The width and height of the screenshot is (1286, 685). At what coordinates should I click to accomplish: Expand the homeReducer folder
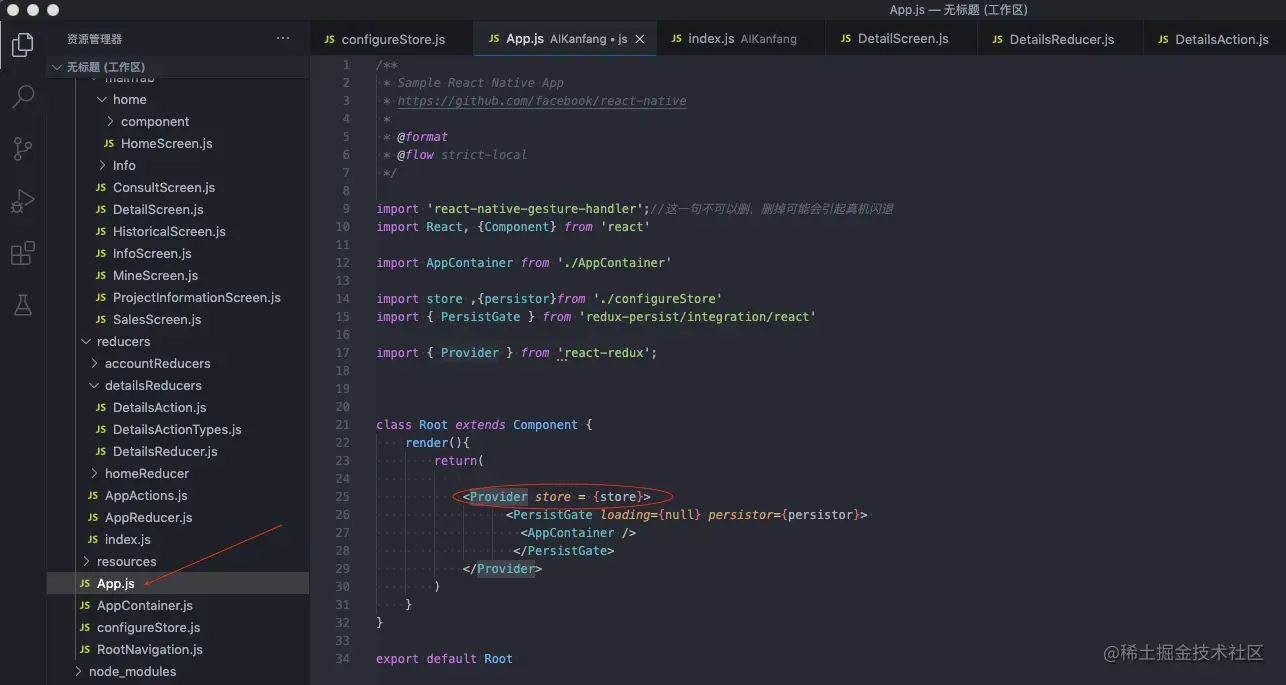click(178, 473)
